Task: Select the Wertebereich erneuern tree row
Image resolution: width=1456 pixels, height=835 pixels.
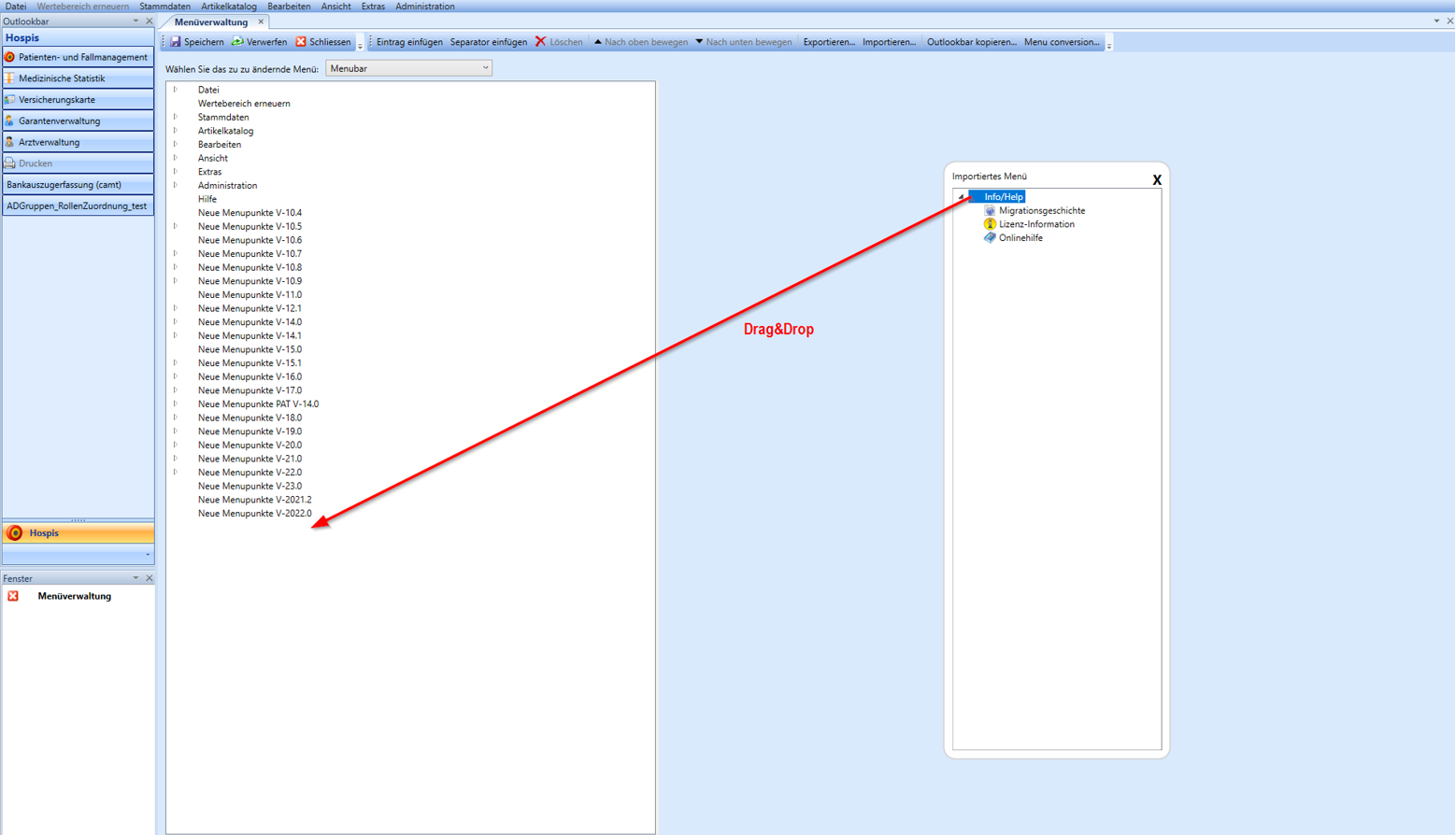Action: [244, 104]
